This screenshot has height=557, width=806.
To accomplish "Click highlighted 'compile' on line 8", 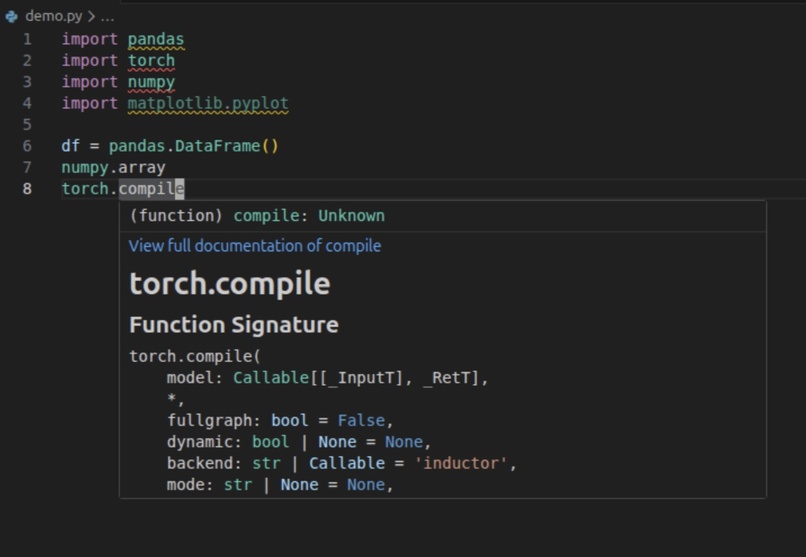I will tap(151, 189).
